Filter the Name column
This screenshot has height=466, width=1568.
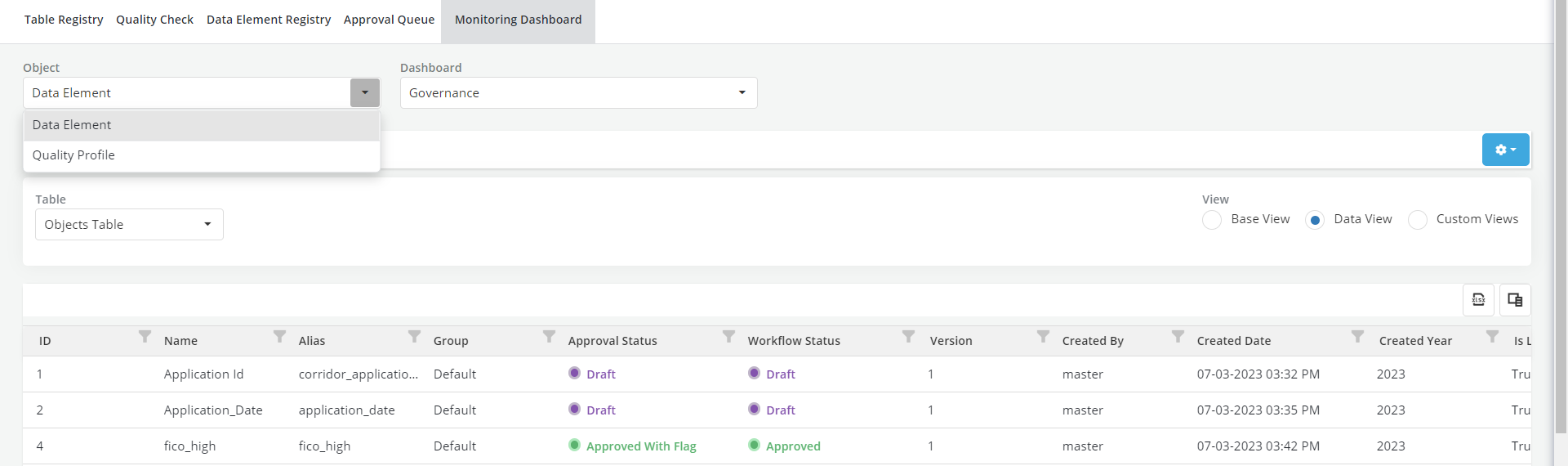click(279, 336)
